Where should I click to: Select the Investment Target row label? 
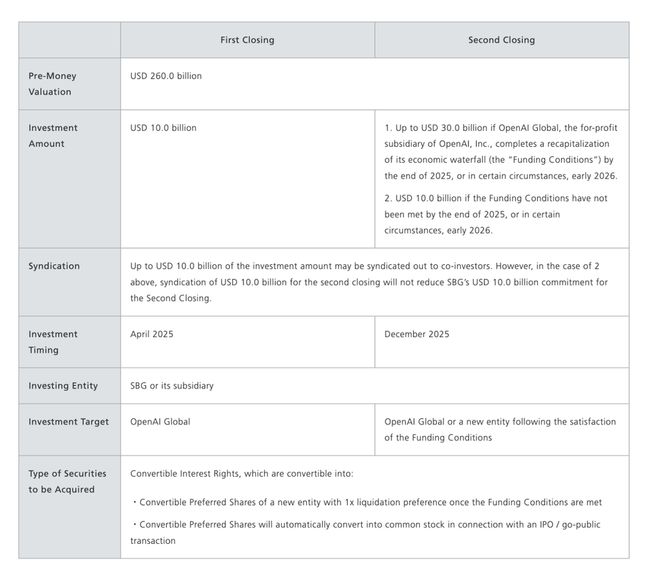[68, 422]
